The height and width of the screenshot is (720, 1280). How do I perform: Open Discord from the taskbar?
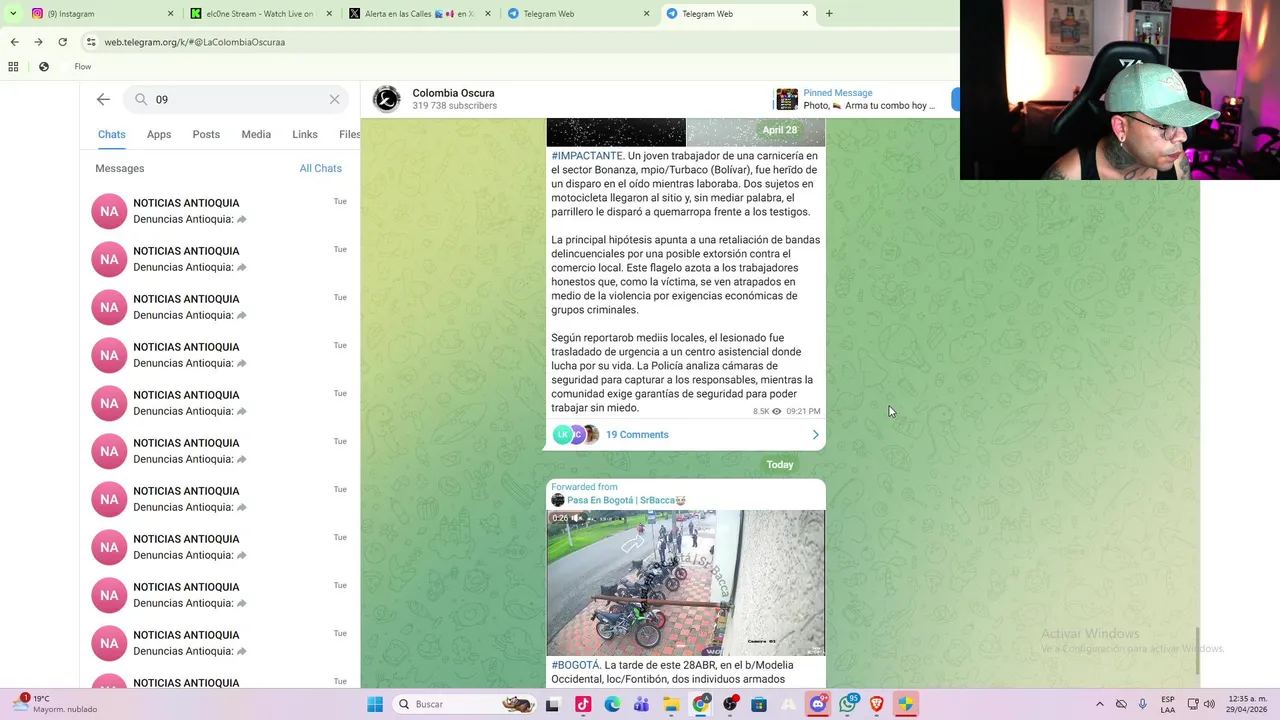tap(818, 704)
